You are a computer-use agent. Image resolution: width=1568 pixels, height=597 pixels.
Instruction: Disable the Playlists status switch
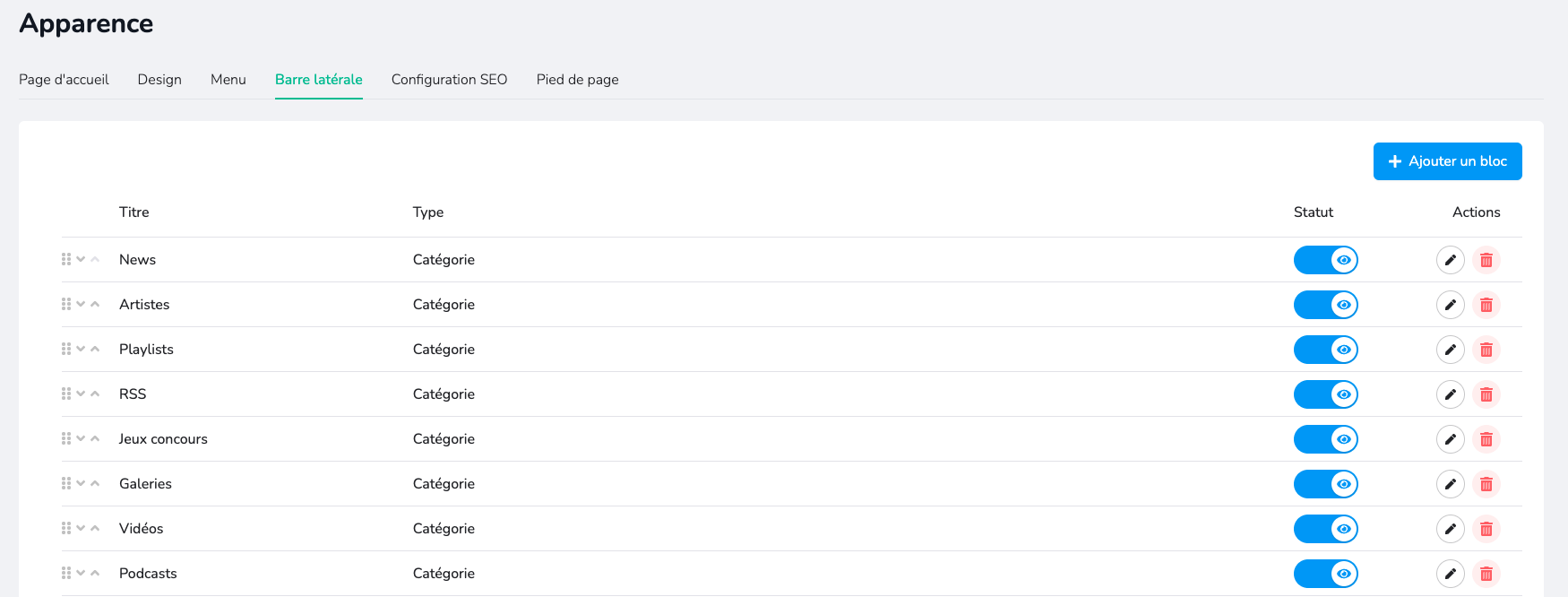tap(1325, 350)
